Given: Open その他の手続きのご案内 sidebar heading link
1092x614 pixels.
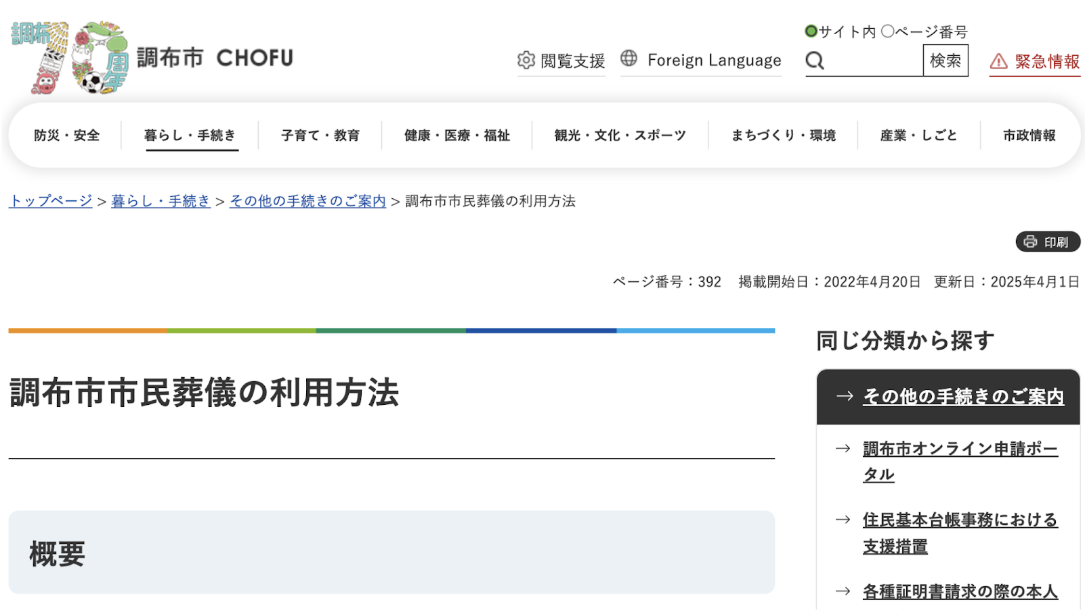Looking at the screenshot, I should point(963,397).
